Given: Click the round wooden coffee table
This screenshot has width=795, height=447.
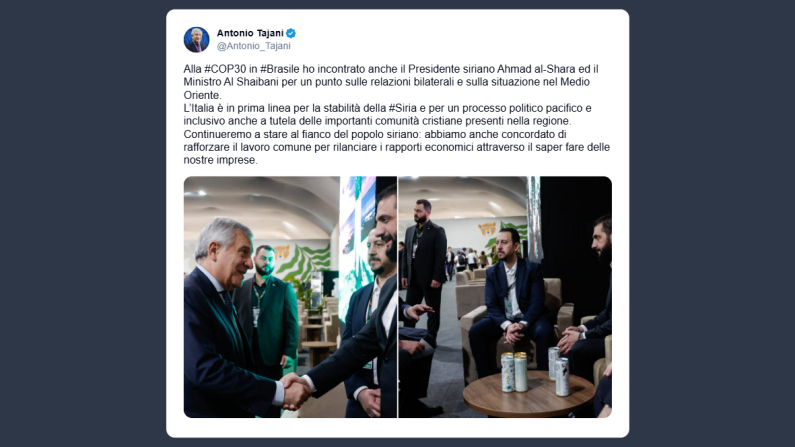Looking at the screenshot, I should 529,395.
